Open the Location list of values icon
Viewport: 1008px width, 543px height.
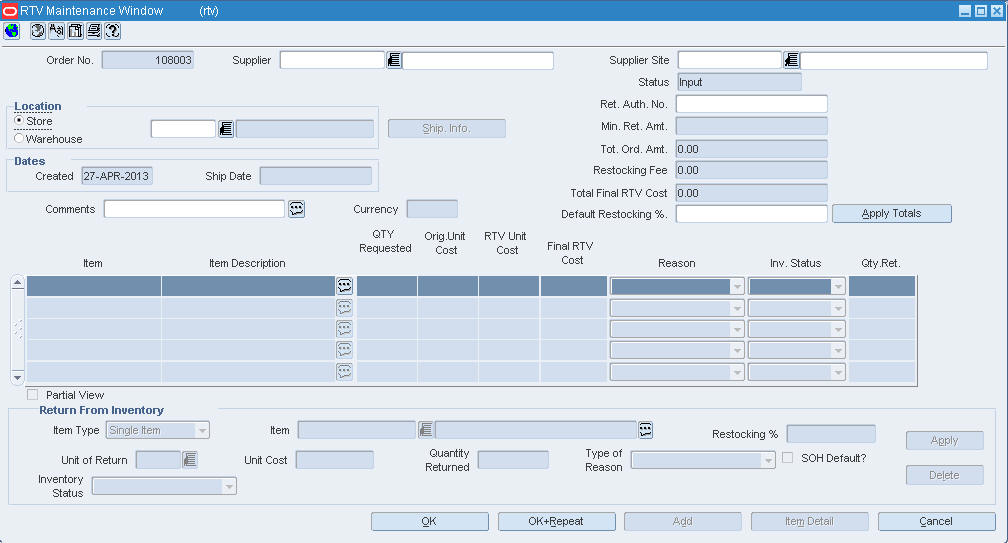(226, 129)
